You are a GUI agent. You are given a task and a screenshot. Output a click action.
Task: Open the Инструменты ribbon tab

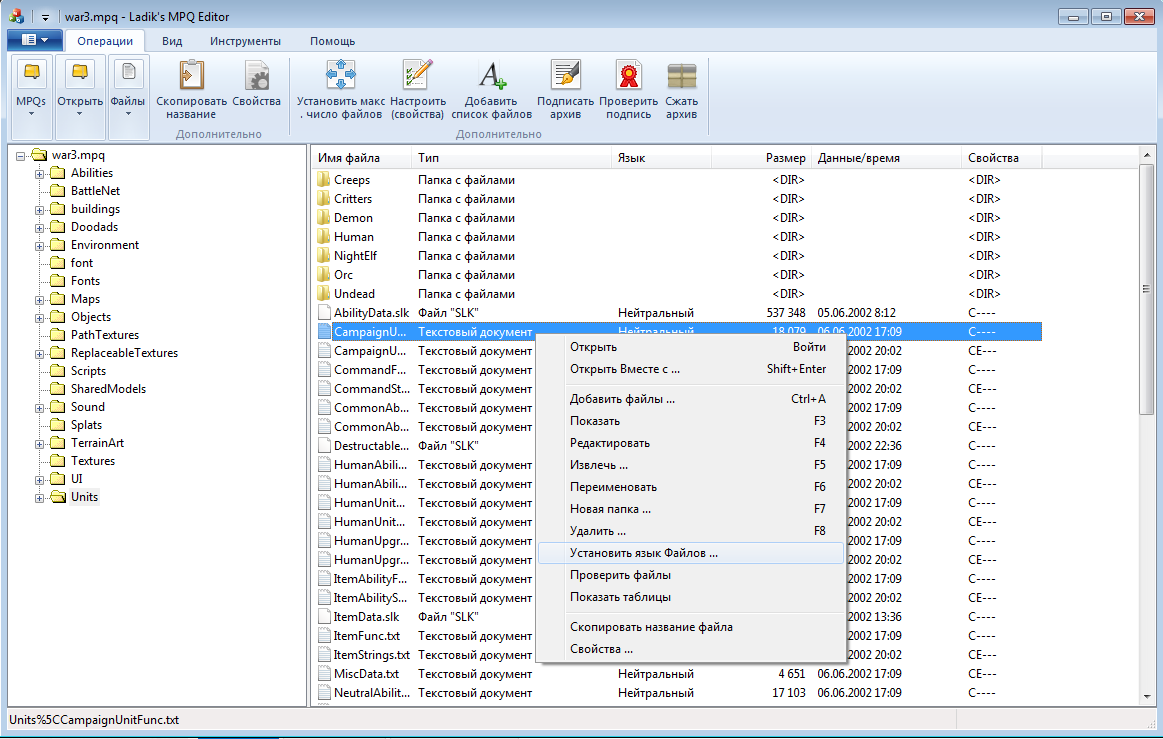tap(246, 41)
